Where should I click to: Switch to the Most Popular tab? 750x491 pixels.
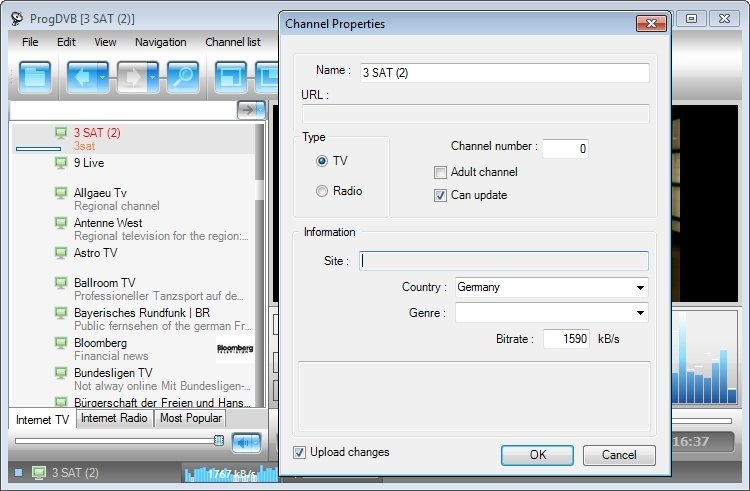(191, 418)
